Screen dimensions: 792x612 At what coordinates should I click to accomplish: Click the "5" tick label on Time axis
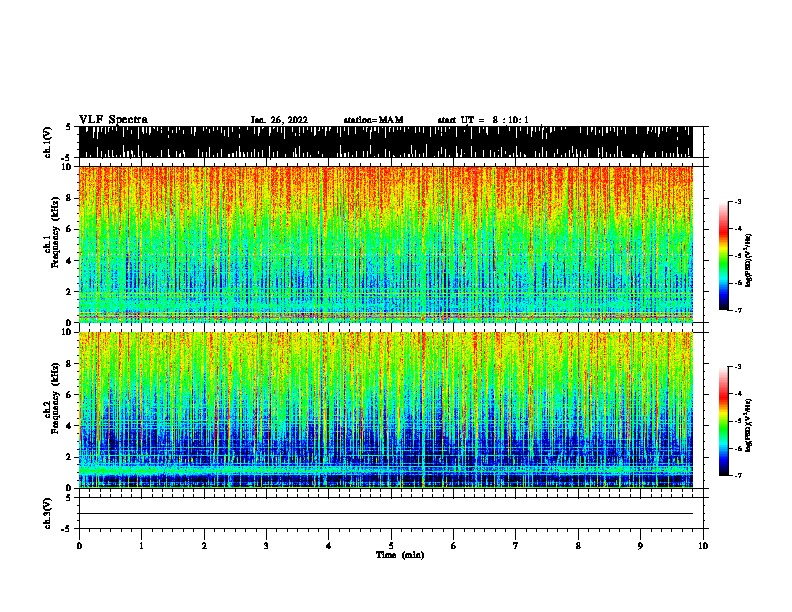[391, 545]
